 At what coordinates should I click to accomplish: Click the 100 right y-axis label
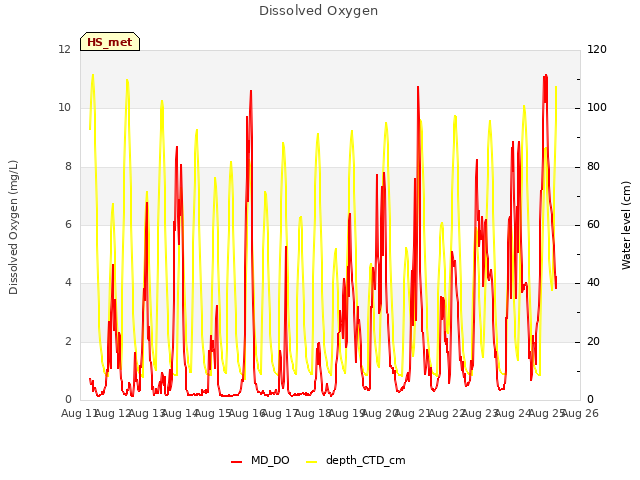597,108
